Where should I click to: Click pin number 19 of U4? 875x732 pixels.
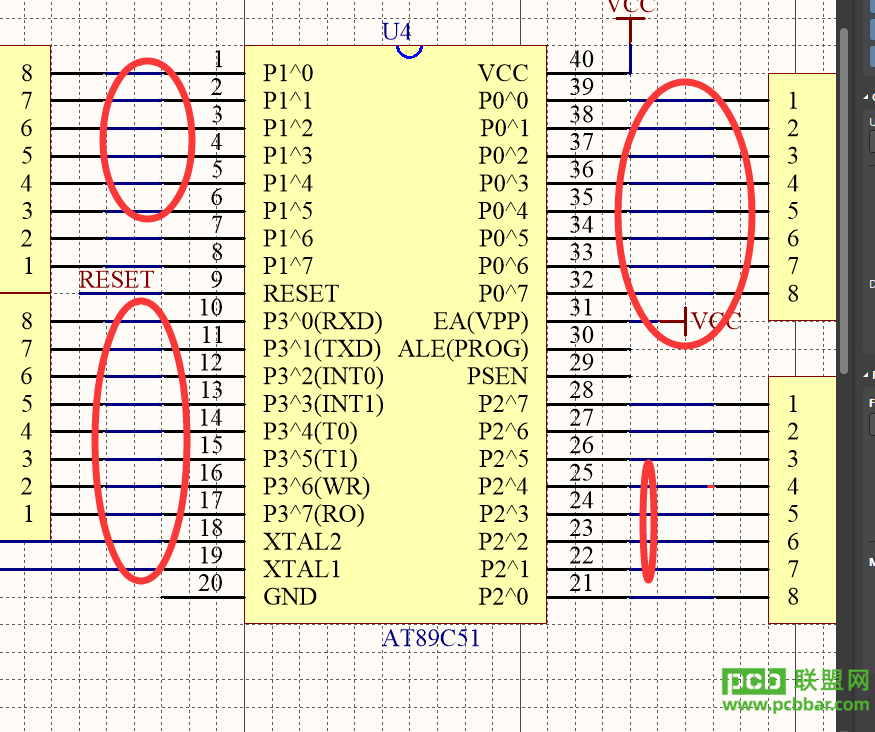click(x=210, y=556)
